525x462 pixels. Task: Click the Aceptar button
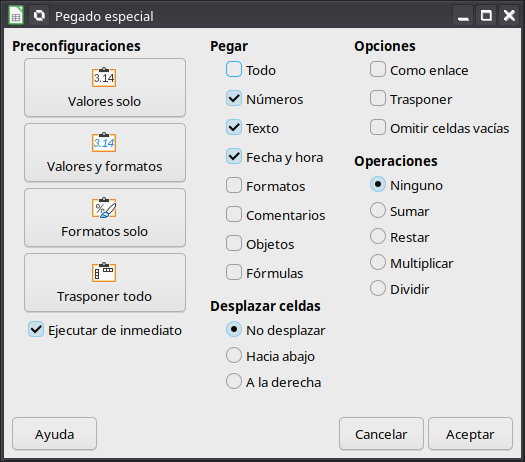pos(470,434)
